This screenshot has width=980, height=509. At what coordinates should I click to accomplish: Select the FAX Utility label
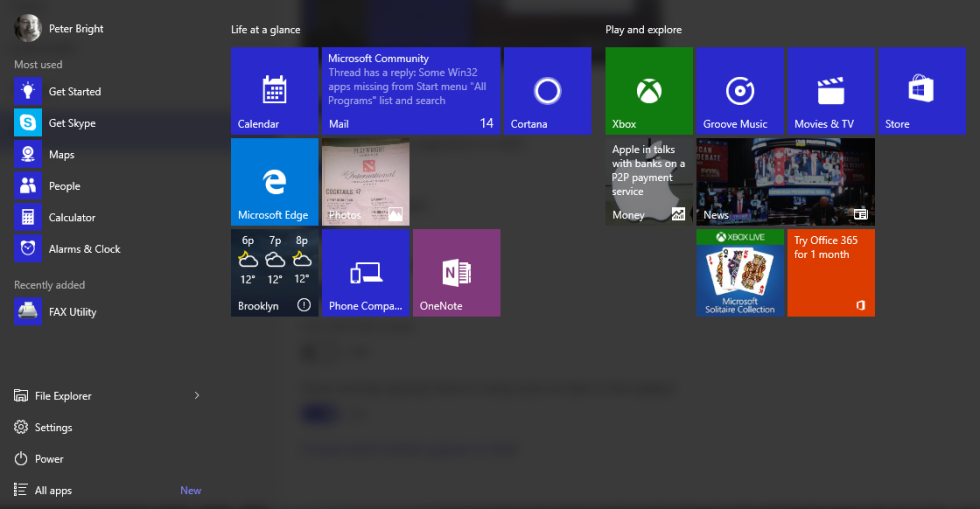(x=72, y=312)
